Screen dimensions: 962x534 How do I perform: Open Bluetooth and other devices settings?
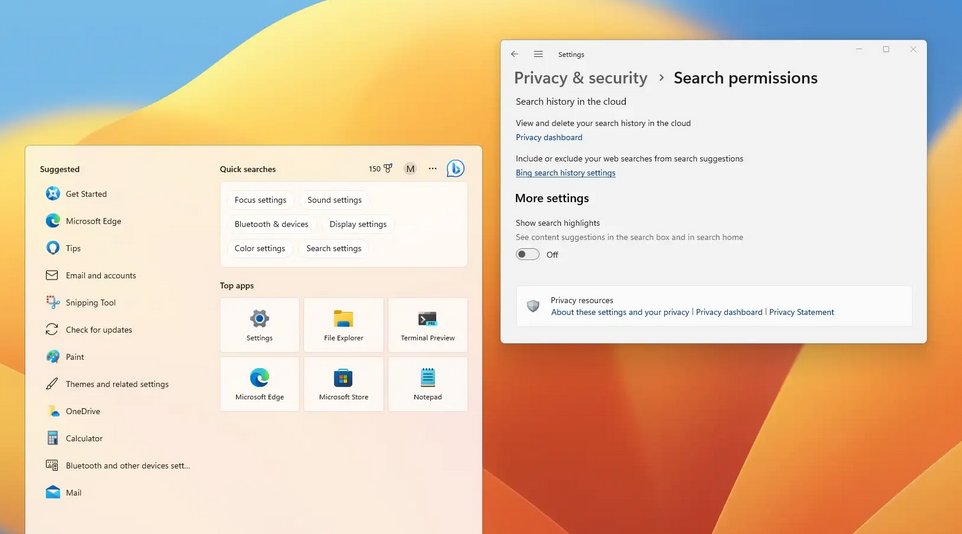[x=118, y=465]
